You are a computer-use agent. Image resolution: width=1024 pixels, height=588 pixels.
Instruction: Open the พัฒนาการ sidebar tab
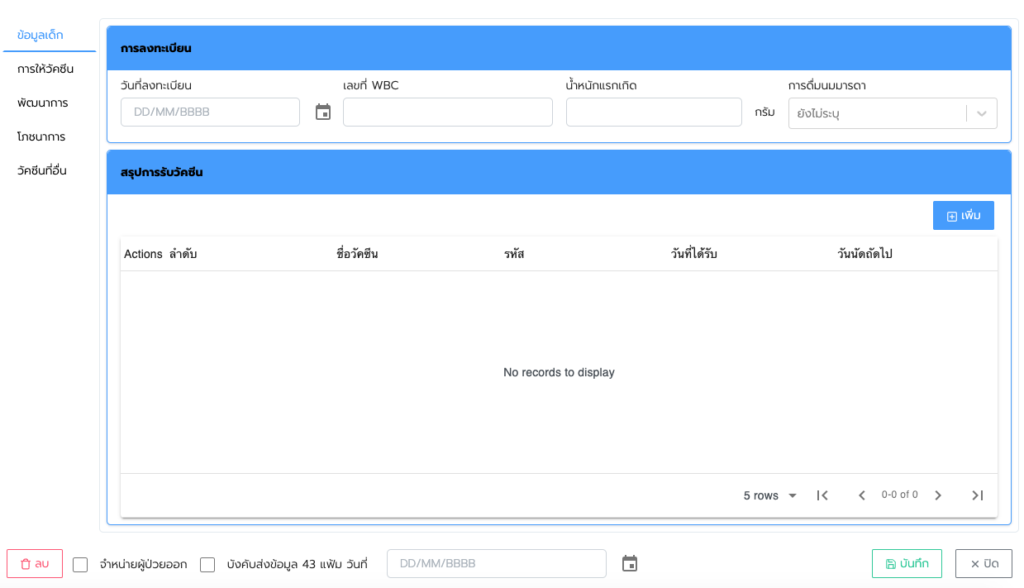pos(43,103)
